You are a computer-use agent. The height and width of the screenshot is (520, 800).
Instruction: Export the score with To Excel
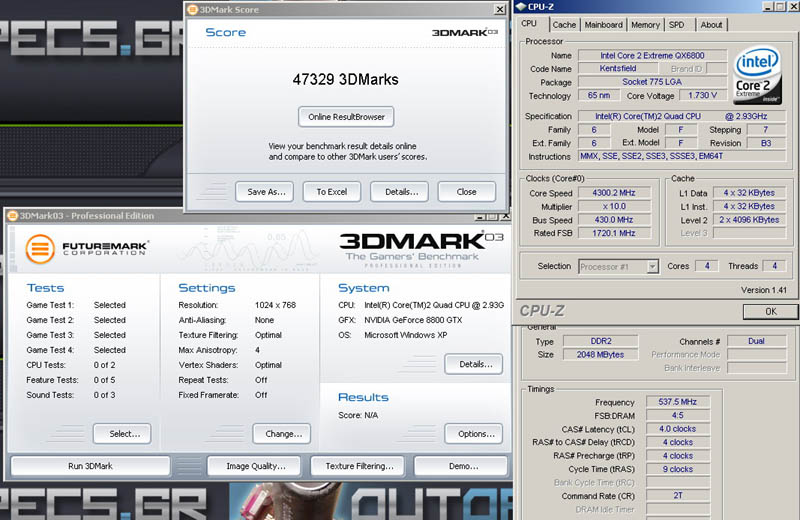point(332,192)
